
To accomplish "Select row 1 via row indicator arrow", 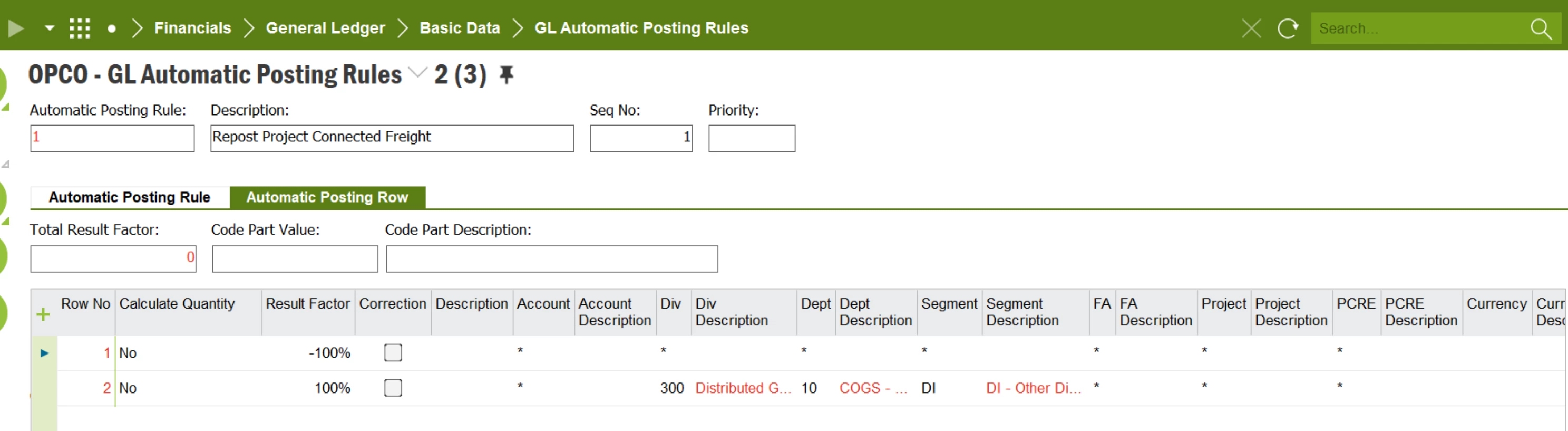I will pyautogui.click(x=44, y=353).
